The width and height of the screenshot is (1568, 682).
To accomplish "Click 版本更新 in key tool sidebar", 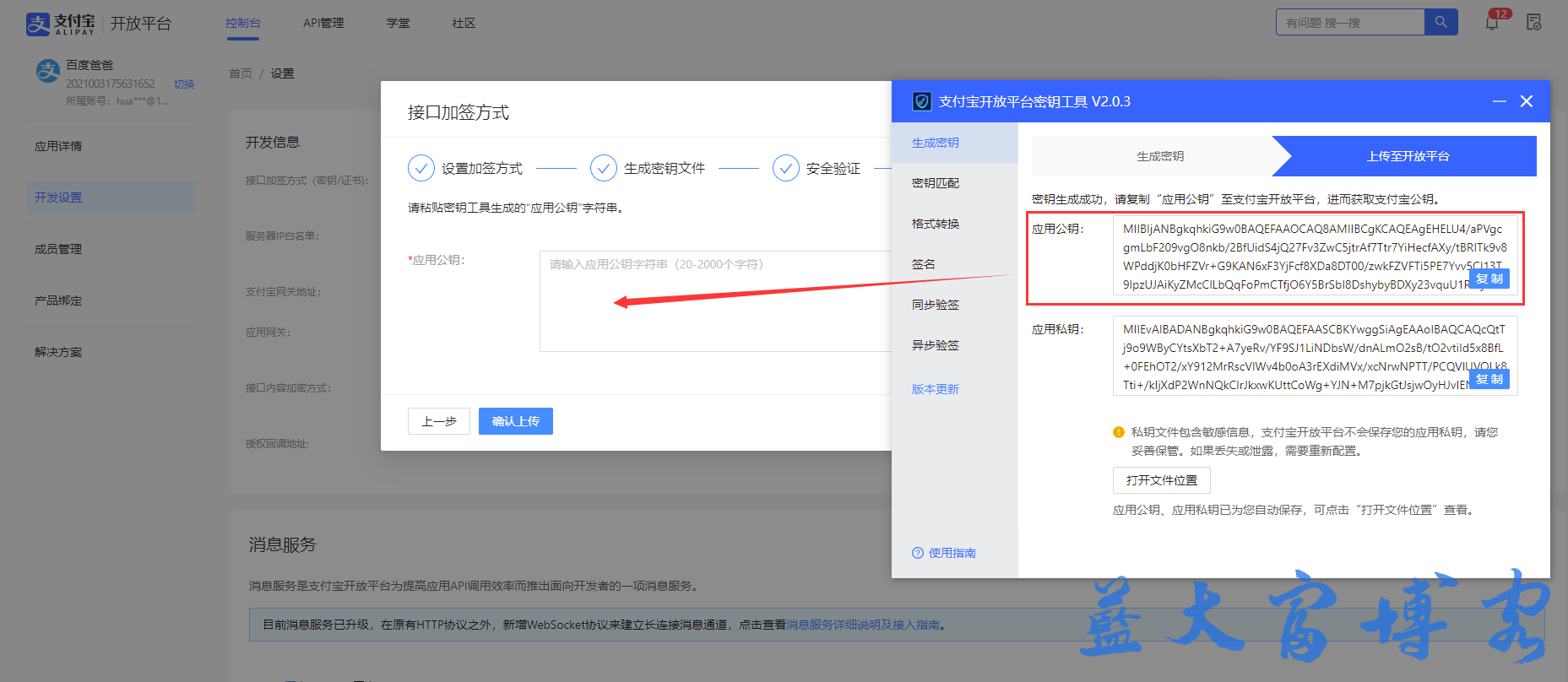I will [x=936, y=389].
